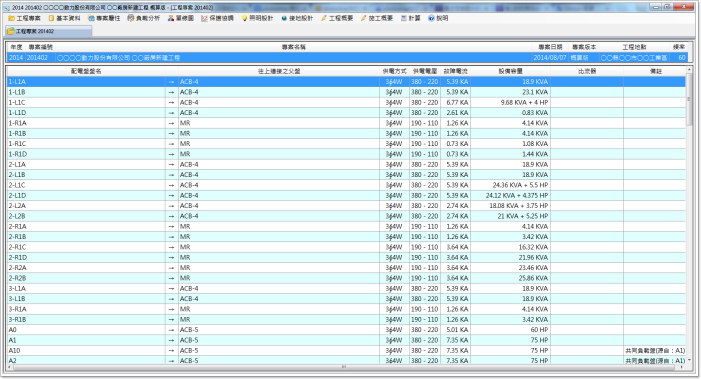Open the 說明 help menu
The height and width of the screenshot is (379, 701).
(438, 18)
